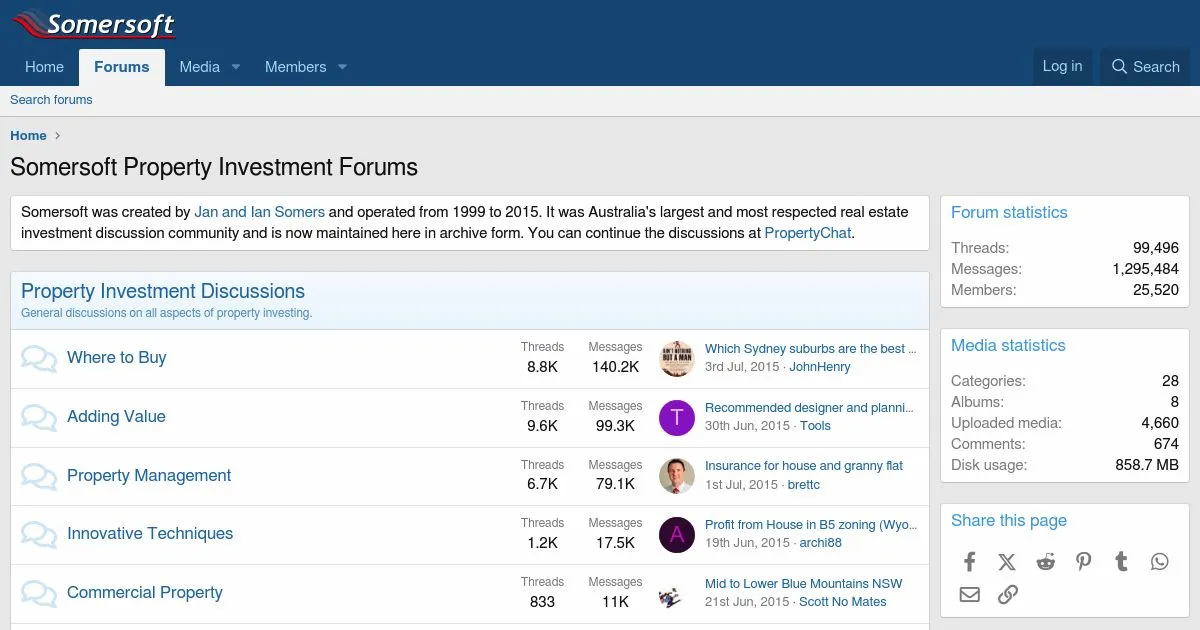Screen dimensions: 1200x630
Task: Click Search forums link
Action: coord(51,100)
